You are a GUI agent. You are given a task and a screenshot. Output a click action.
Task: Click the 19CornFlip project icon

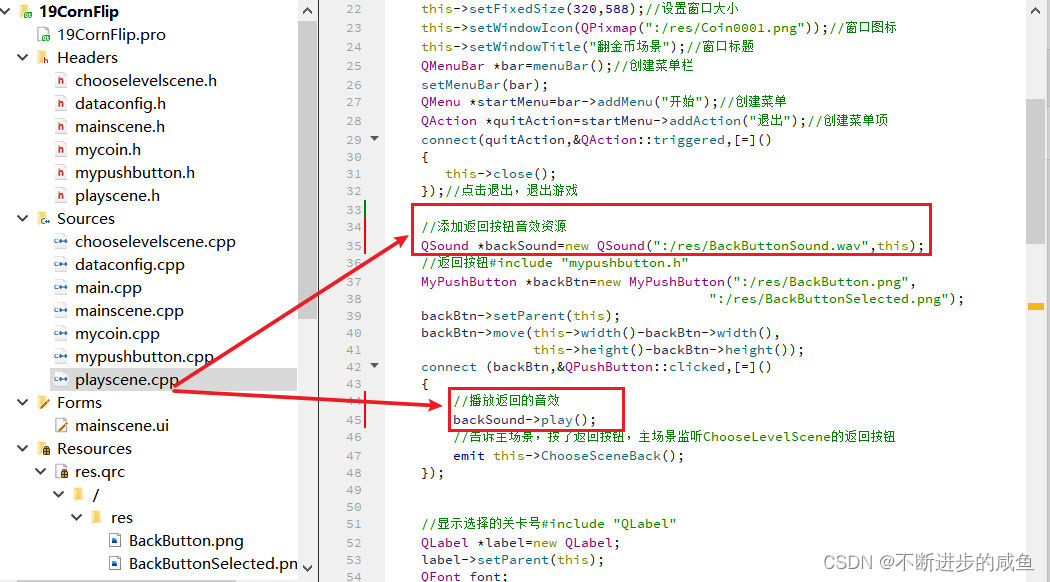click(26, 11)
